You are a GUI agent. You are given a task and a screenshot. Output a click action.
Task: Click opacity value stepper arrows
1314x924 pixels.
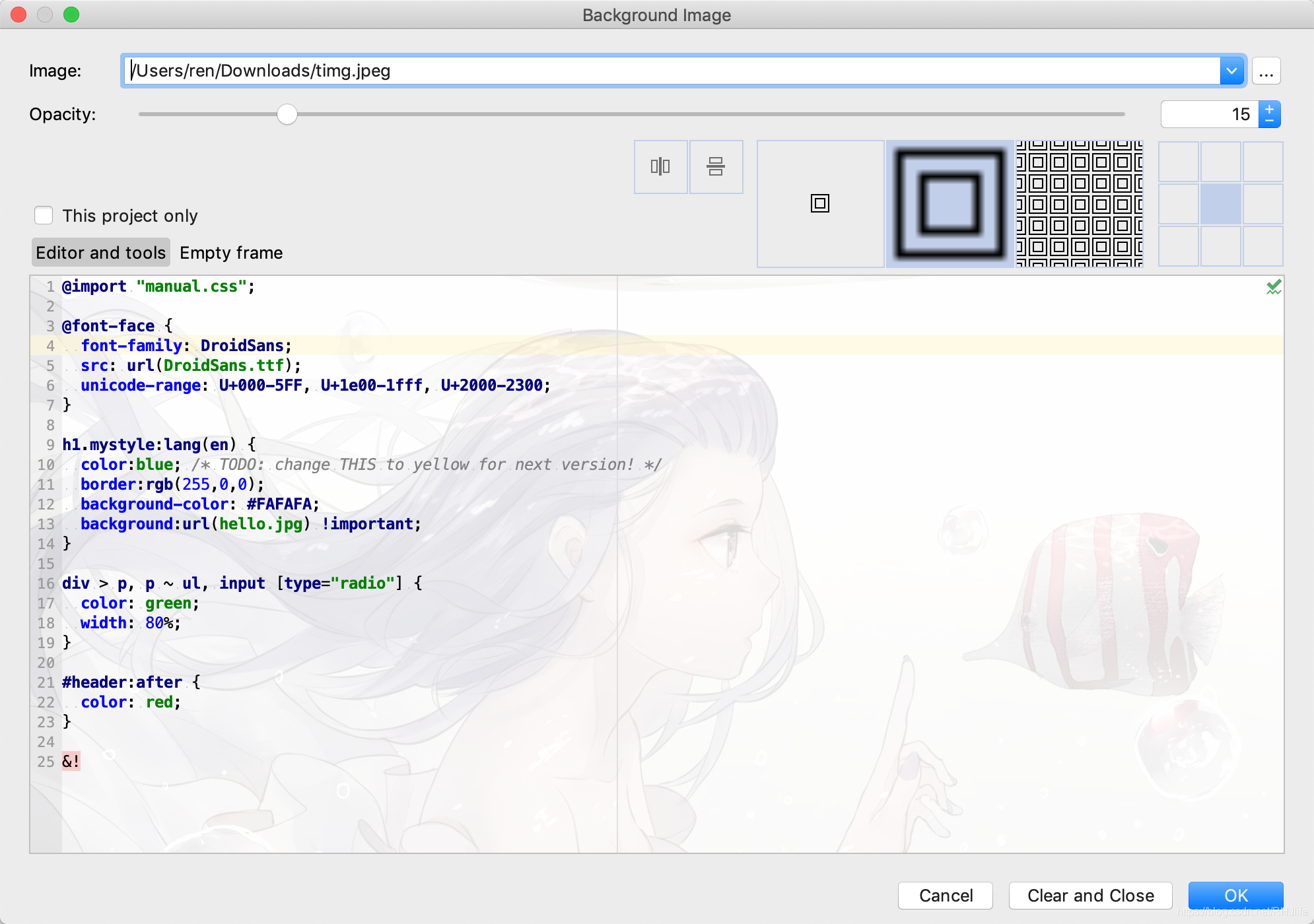click(x=1269, y=114)
